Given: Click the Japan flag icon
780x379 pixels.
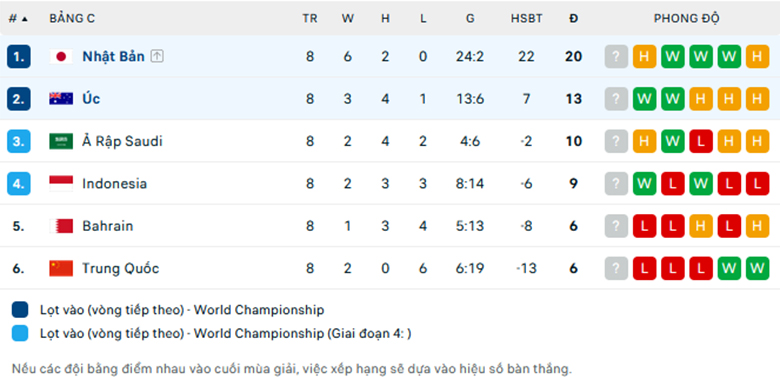Looking at the screenshot, I should (61, 57).
